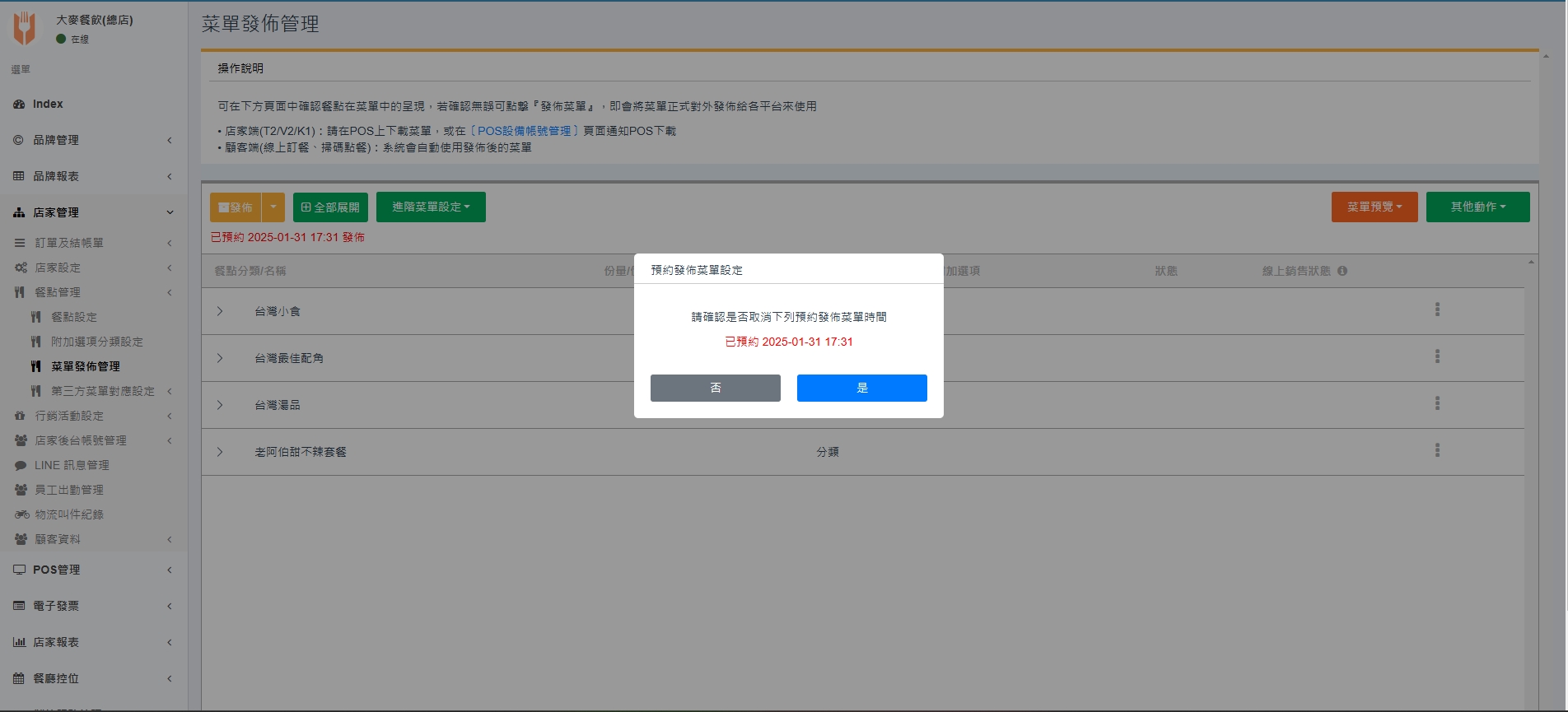Open three-dot menu for 老阿伯甜不辣套餐
Screen dimensions: 1568x712
[x=1437, y=450]
